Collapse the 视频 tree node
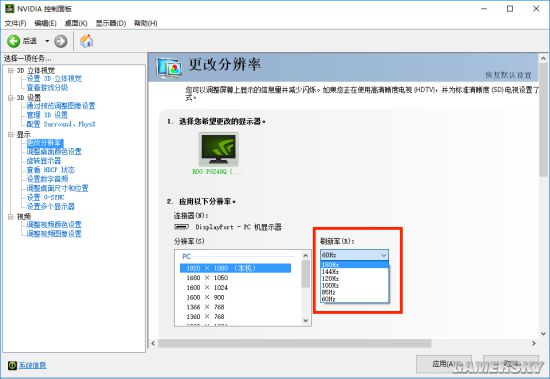Viewport: 550px width, 379px height. click(11, 217)
